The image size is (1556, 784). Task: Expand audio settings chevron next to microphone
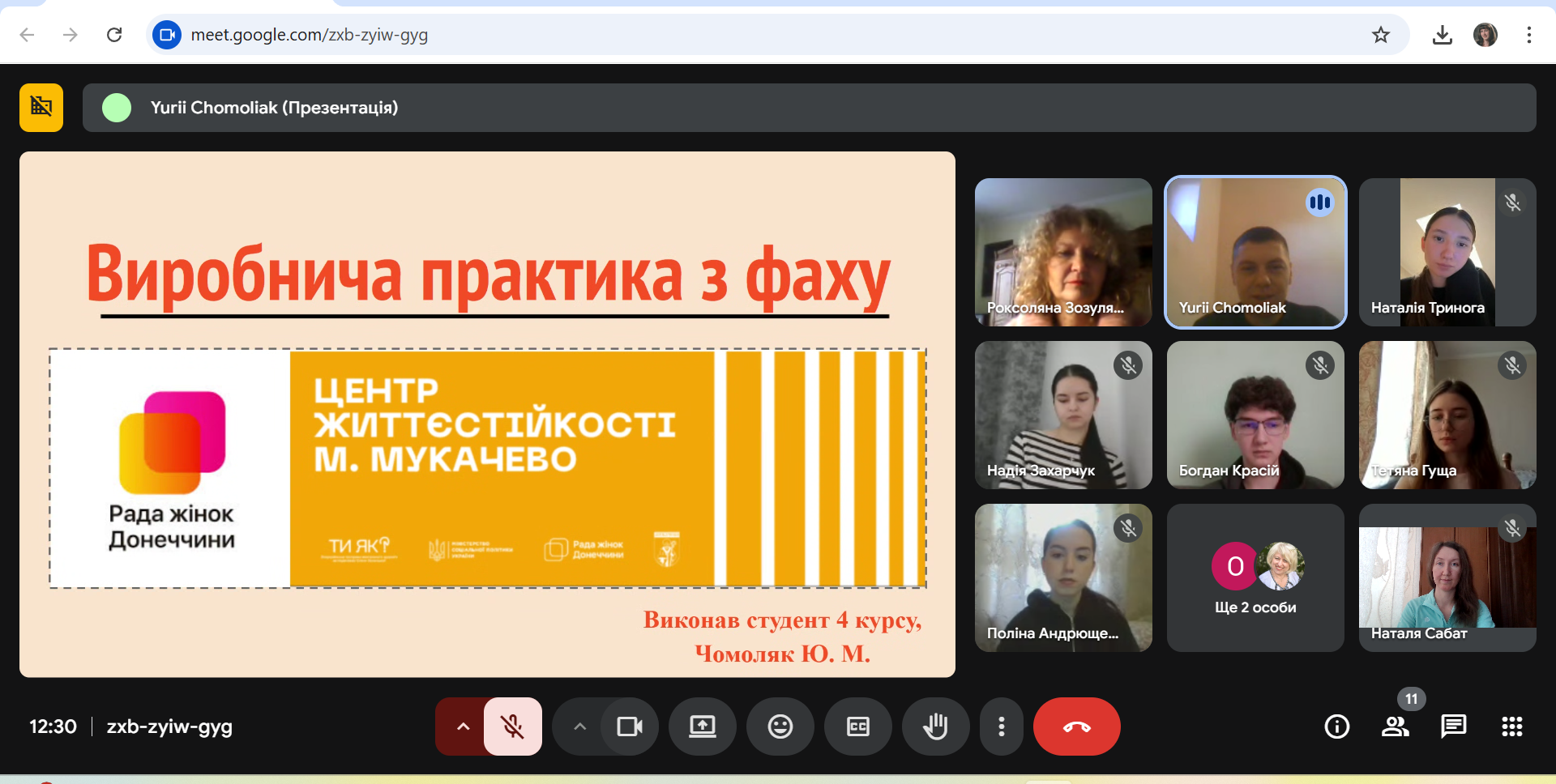(463, 726)
